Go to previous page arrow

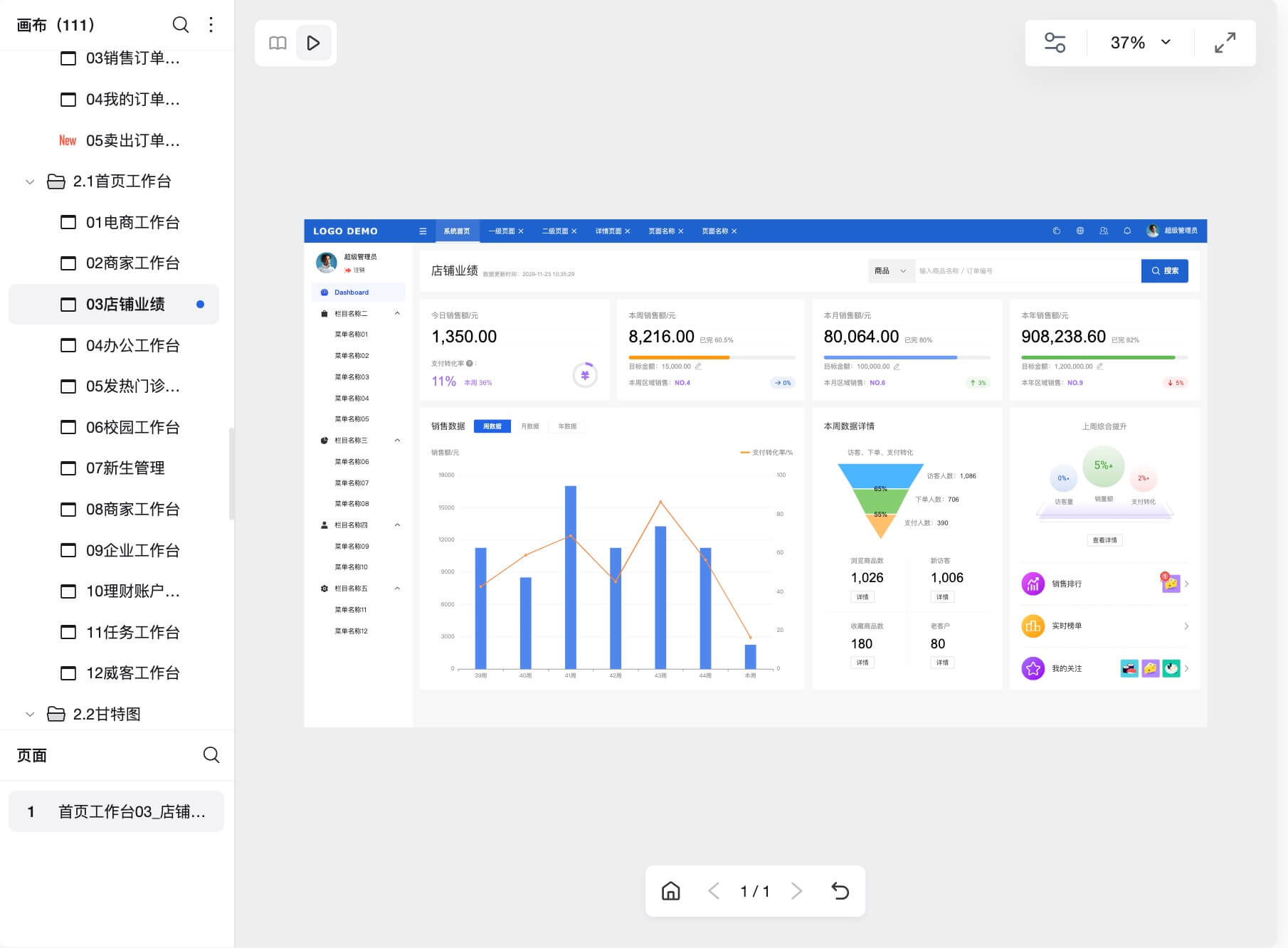click(x=714, y=891)
